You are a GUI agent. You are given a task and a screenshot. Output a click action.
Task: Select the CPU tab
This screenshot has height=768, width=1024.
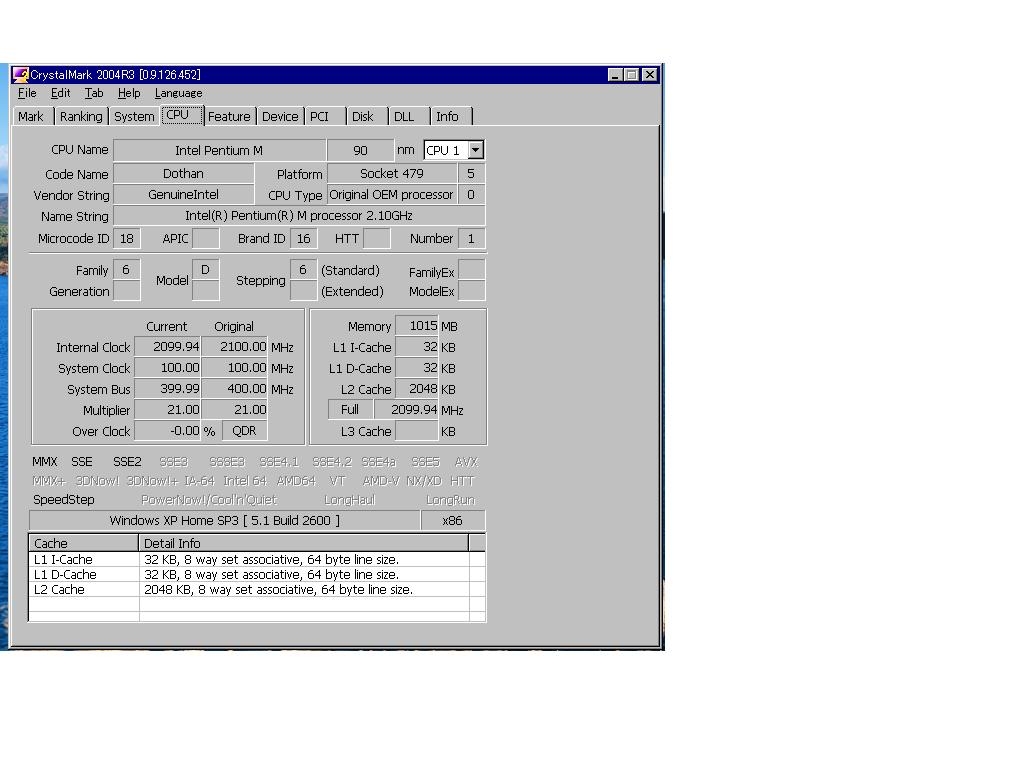click(x=182, y=115)
